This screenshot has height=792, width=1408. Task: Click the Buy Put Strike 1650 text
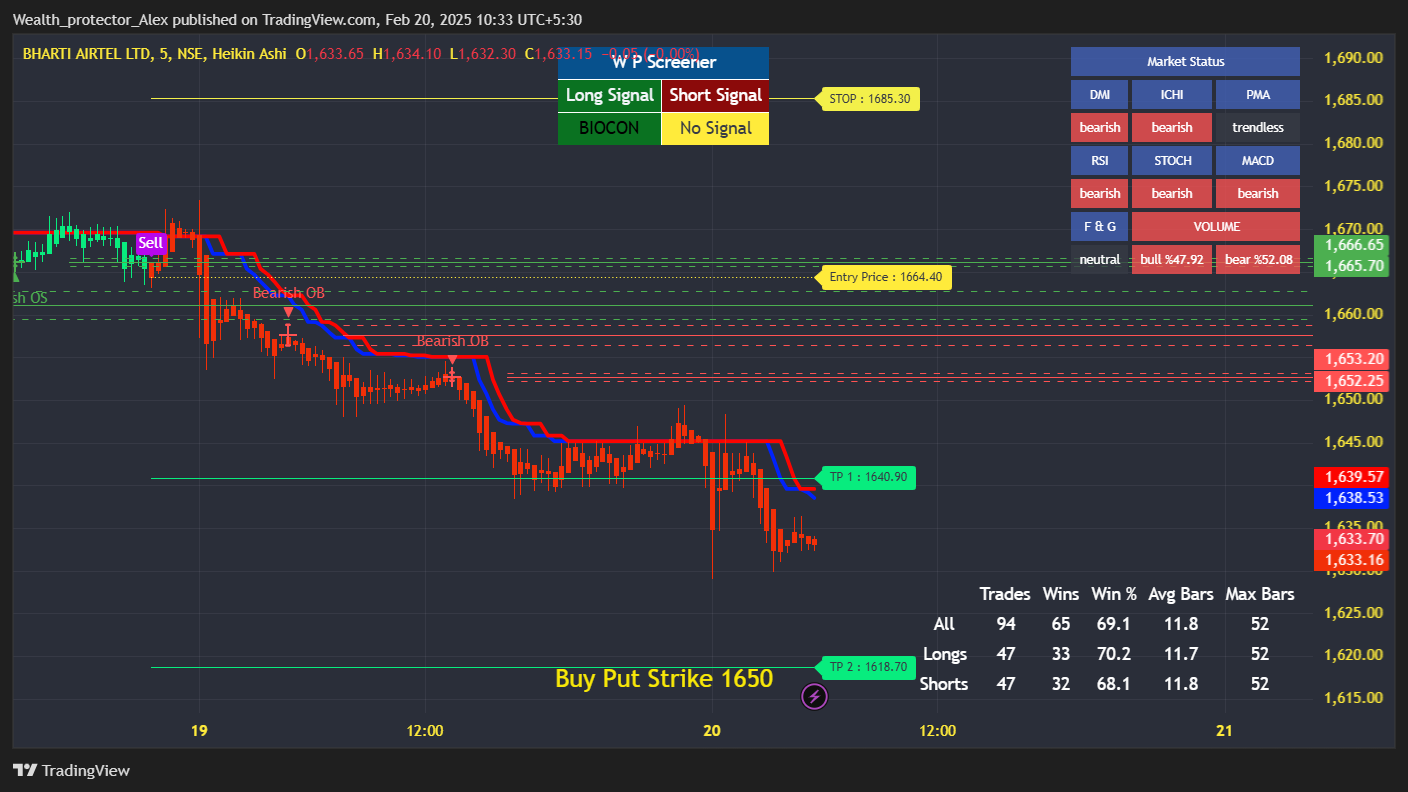664,678
